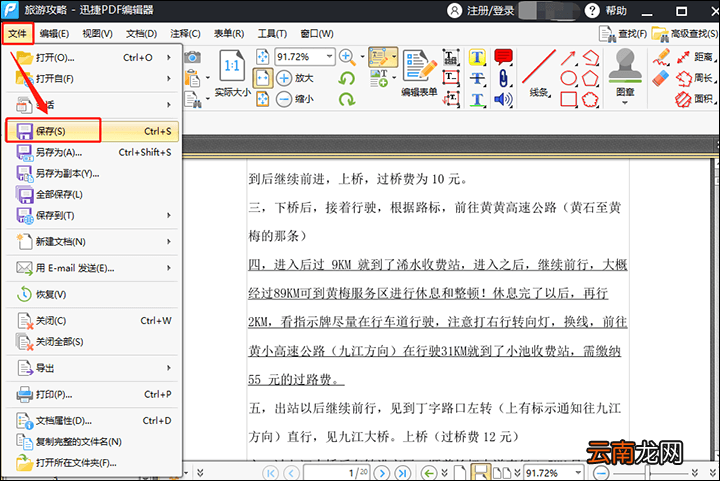Click the zoom-out minus beside zoom slider
720x481 pixels.
click(601, 472)
